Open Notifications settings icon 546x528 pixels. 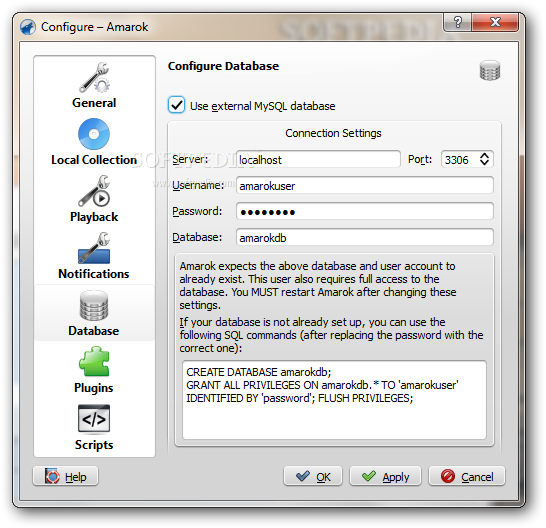click(94, 248)
